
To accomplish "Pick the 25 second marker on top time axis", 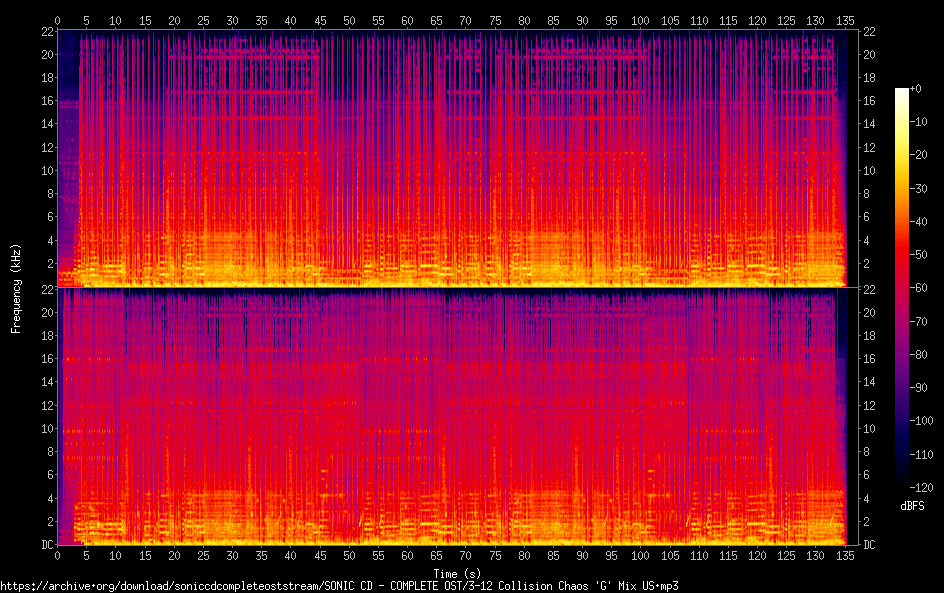I will [x=204, y=20].
